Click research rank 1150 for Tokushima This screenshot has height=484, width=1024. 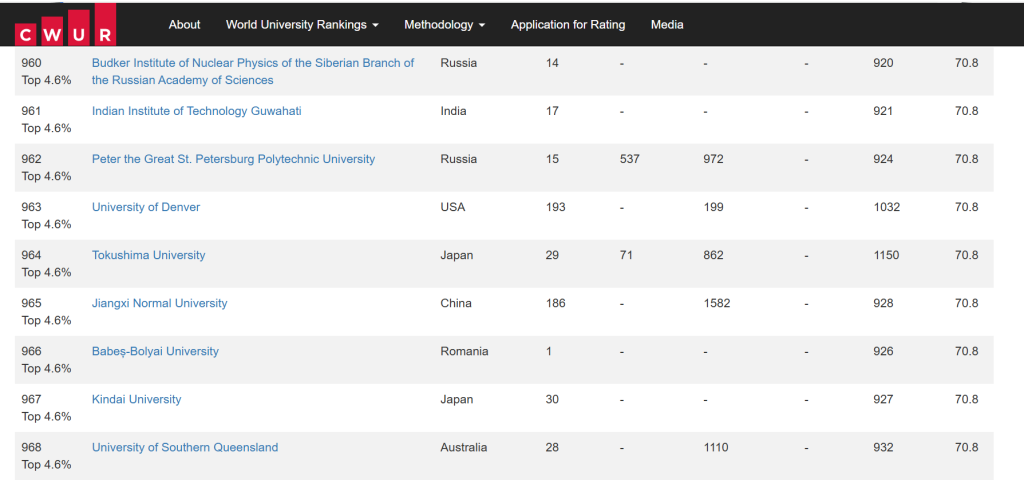(886, 255)
